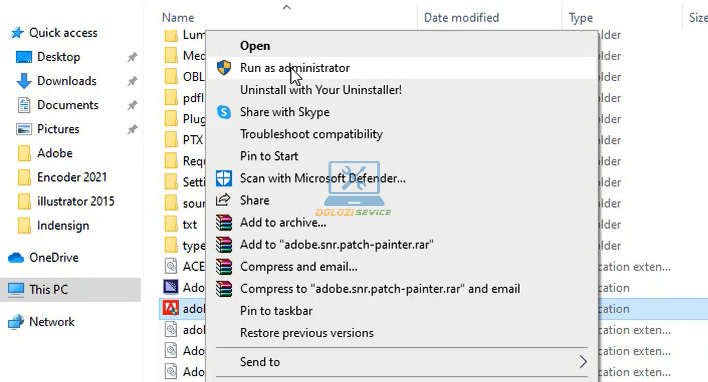This screenshot has width=708, height=382.
Task: Choose Scan with Microsoft Defender...
Action: [x=323, y=178]
